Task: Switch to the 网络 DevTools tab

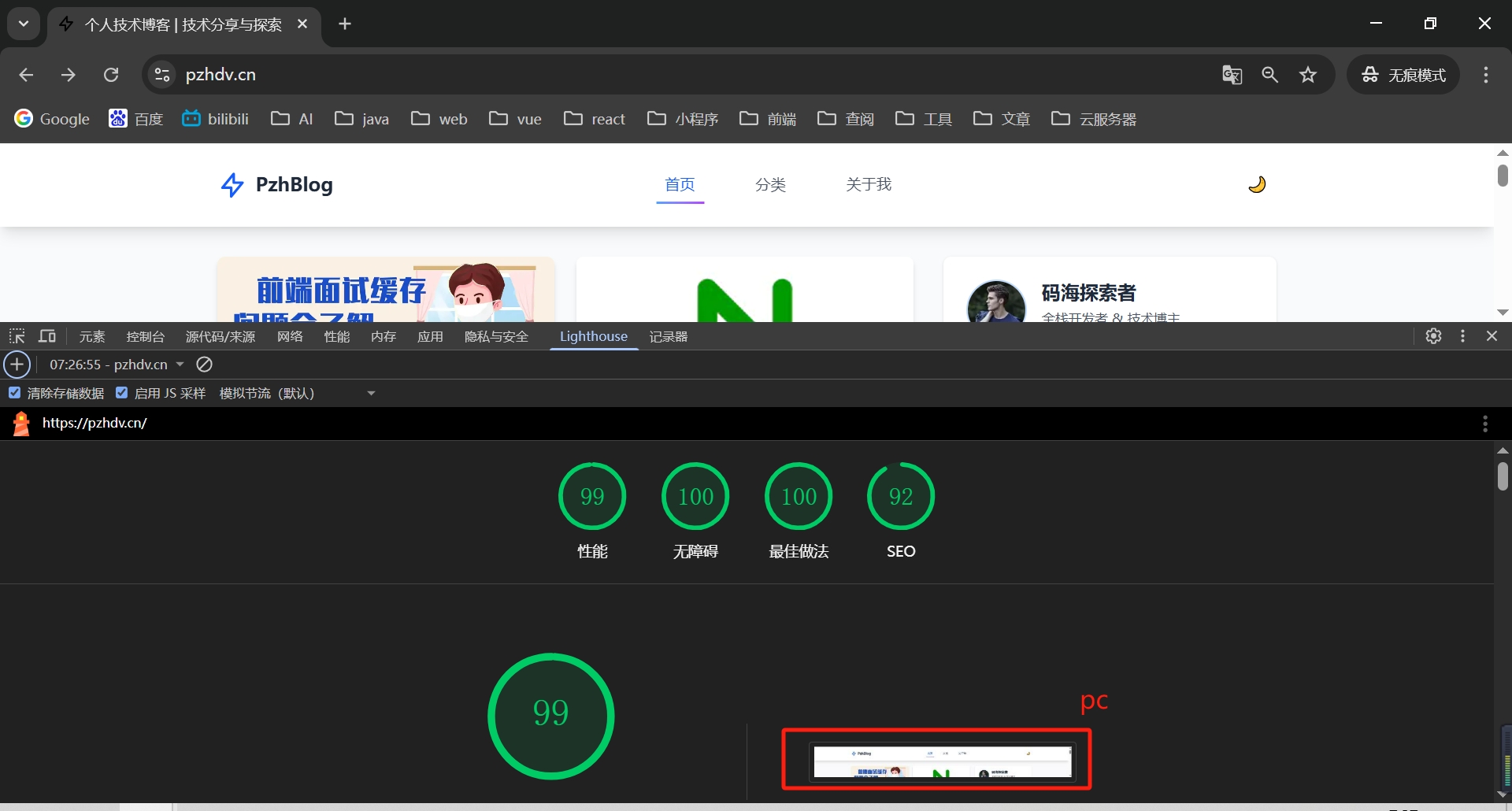Action: point(290,336)
